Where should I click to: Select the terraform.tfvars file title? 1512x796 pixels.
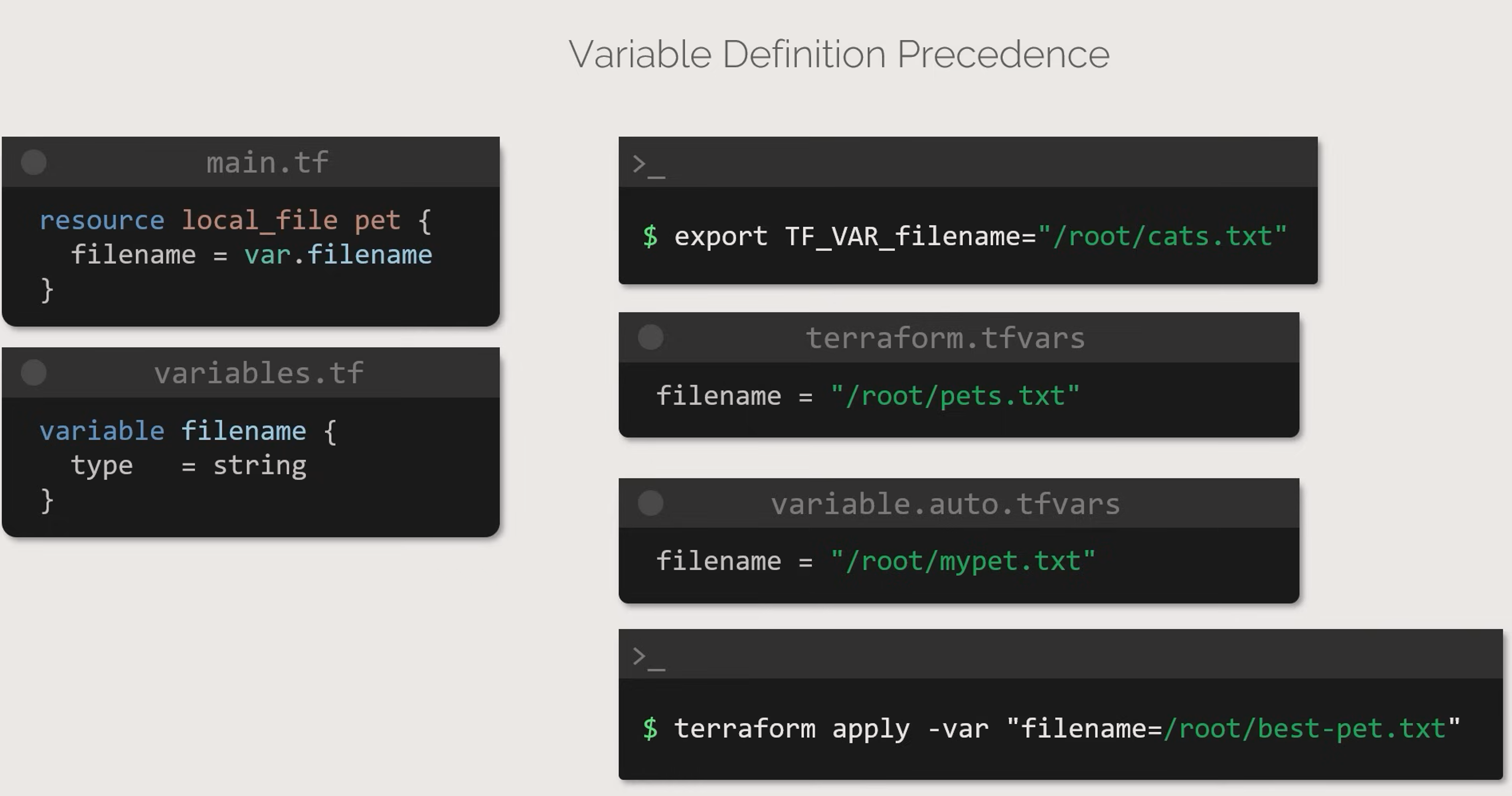(945, 338)
